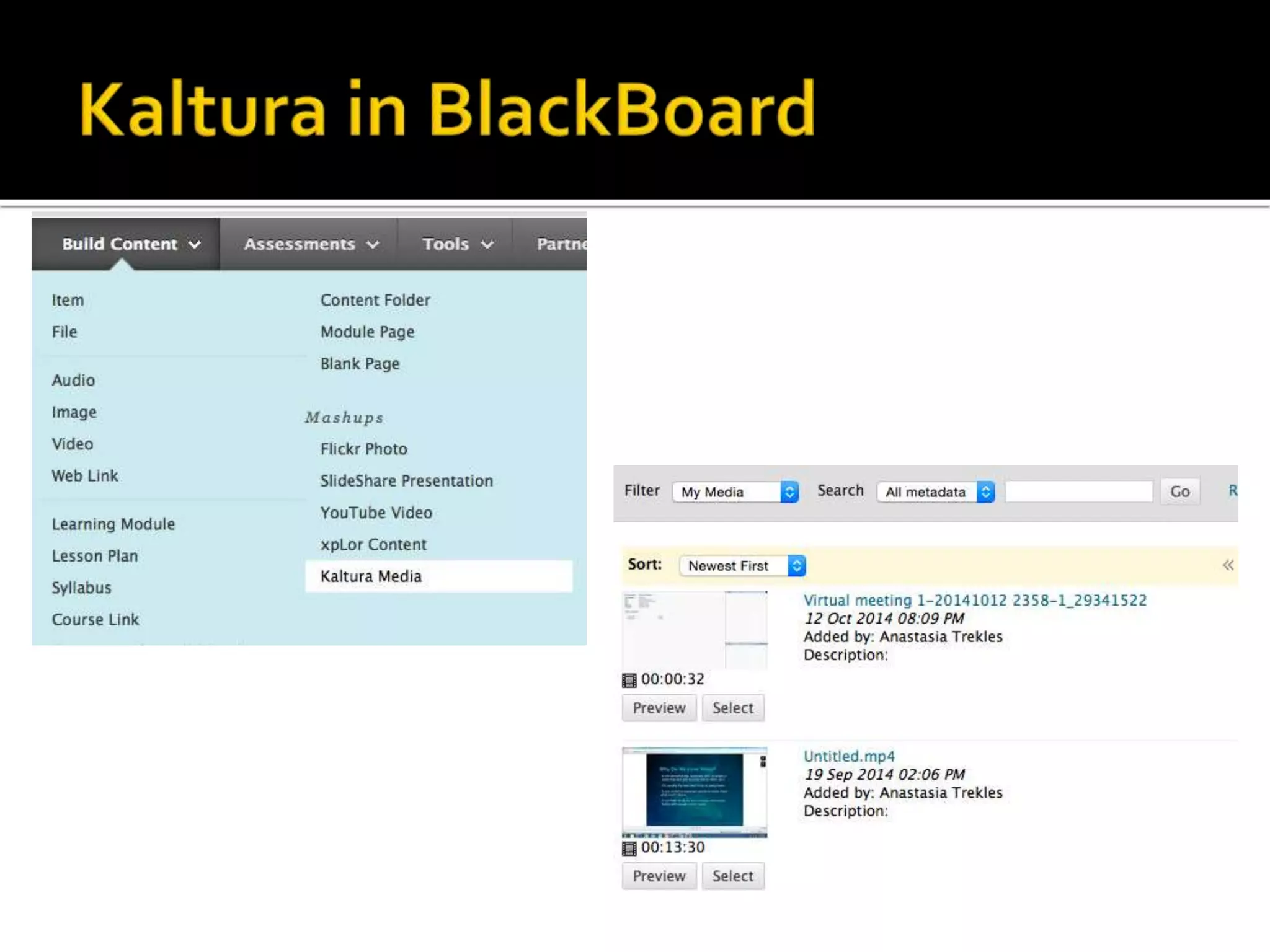This screenshot has width=1270, height=952.
Task: Choose Kaltura Media from Mashups
Action: pyautogui.click(x=371, y=576)
